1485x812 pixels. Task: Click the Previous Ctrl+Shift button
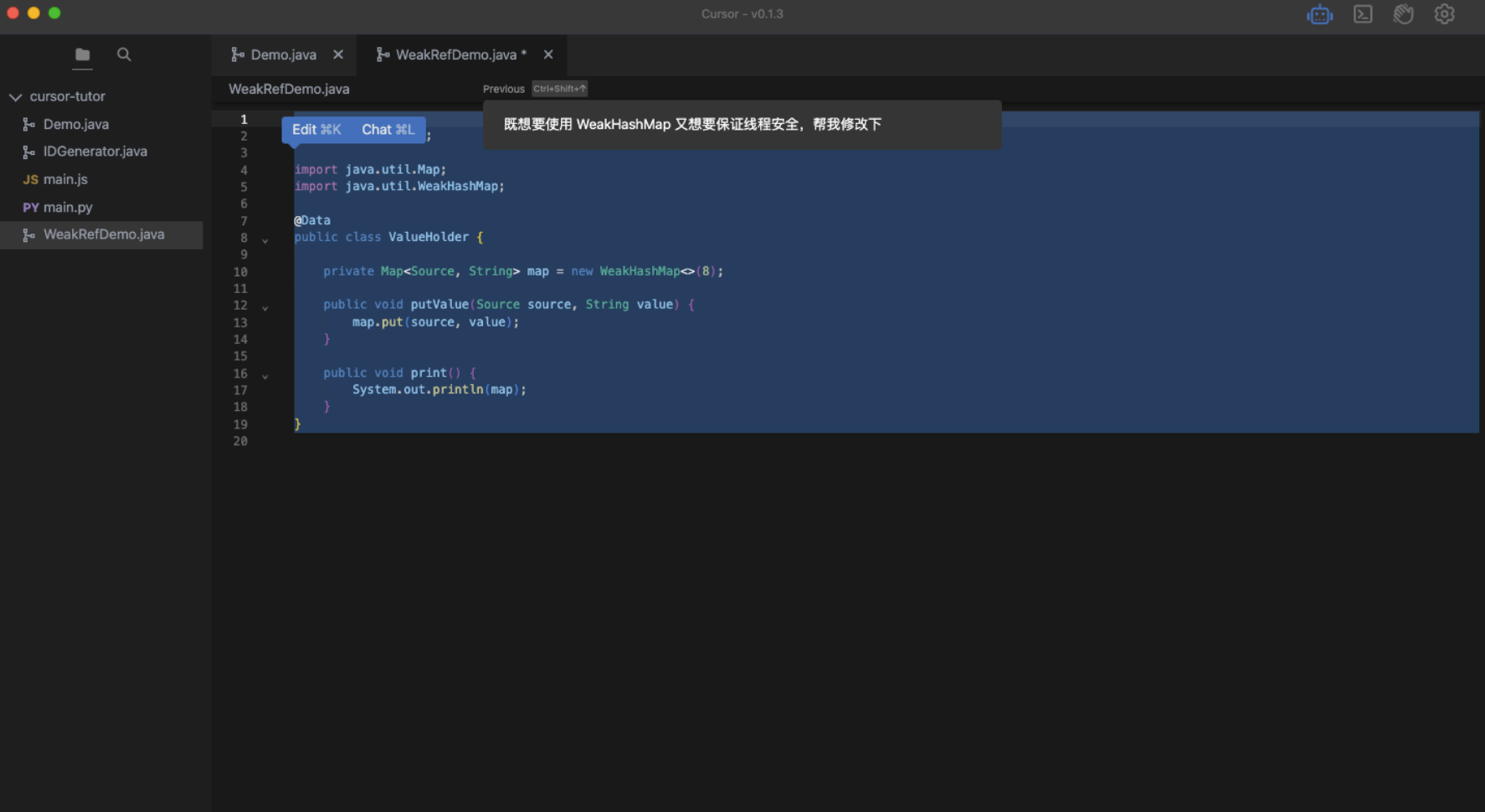pyautogui.click(x=535, y=89)
